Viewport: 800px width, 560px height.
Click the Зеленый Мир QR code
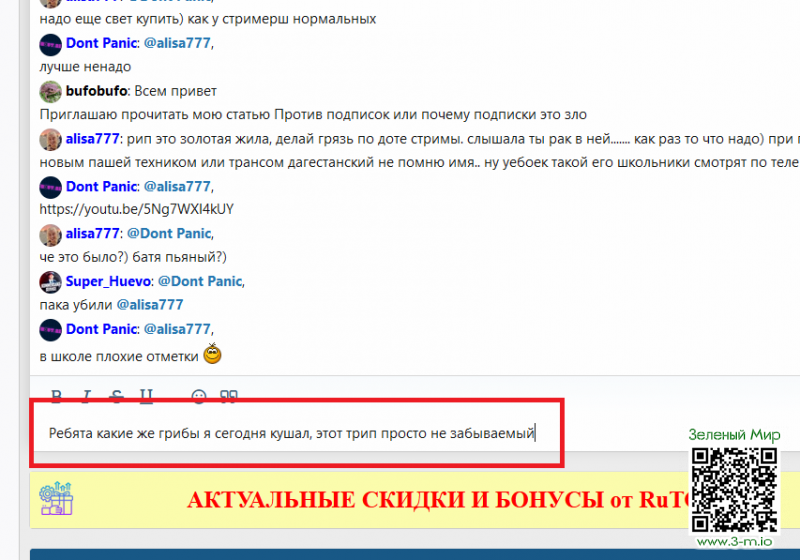coord(734,489)
